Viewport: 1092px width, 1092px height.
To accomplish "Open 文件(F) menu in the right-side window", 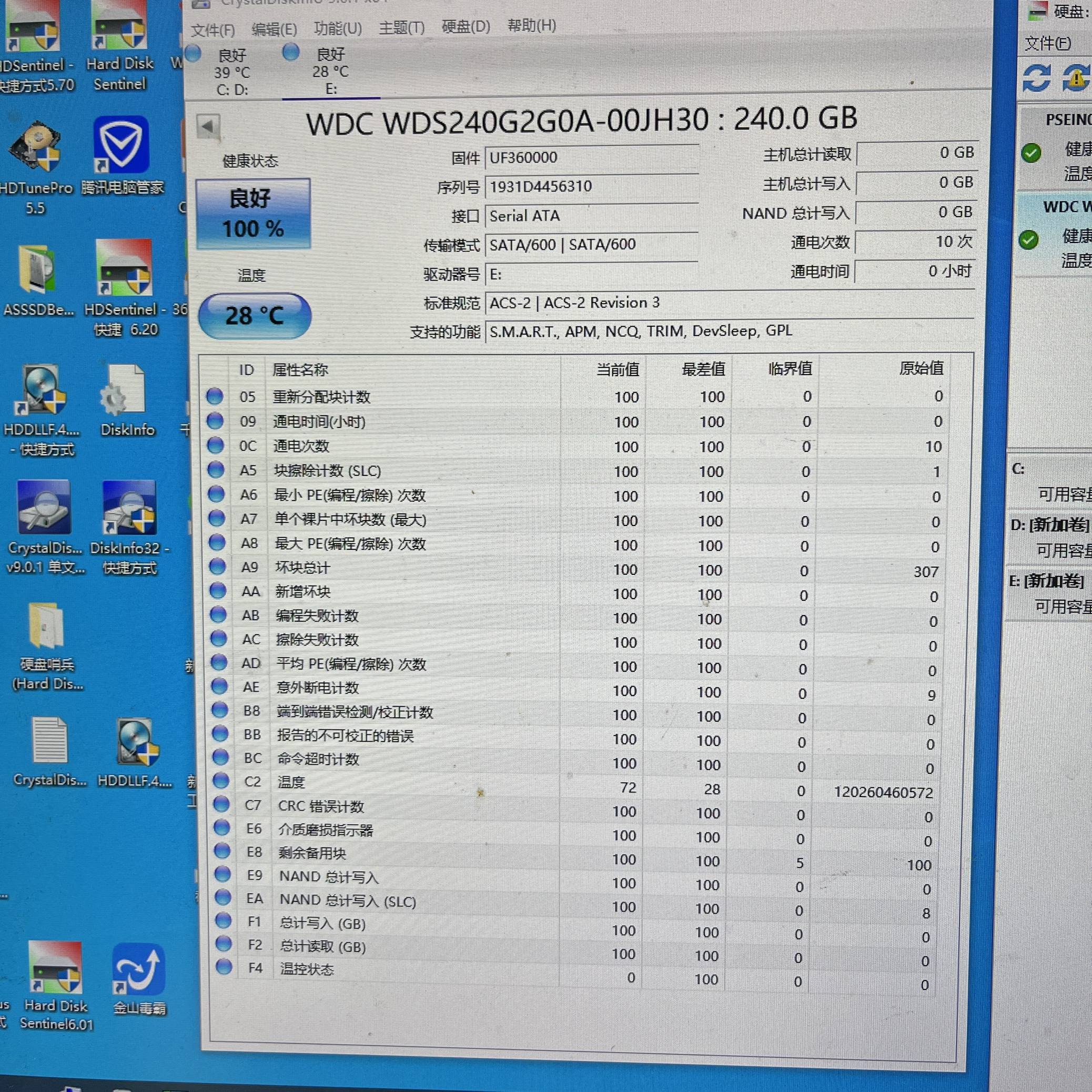I will coord(1048,43).
